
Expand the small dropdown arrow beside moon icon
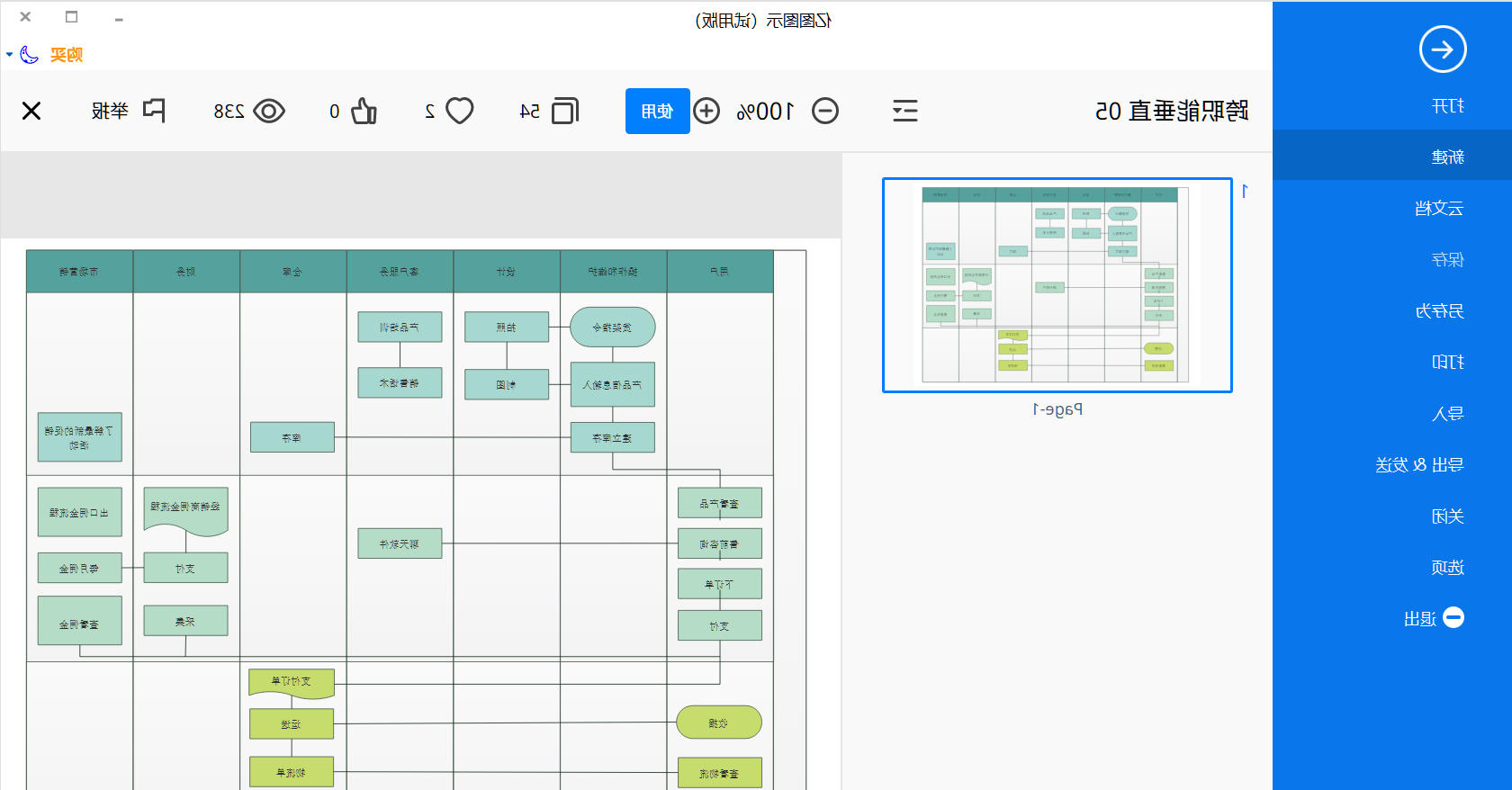[x=9, y=55]
